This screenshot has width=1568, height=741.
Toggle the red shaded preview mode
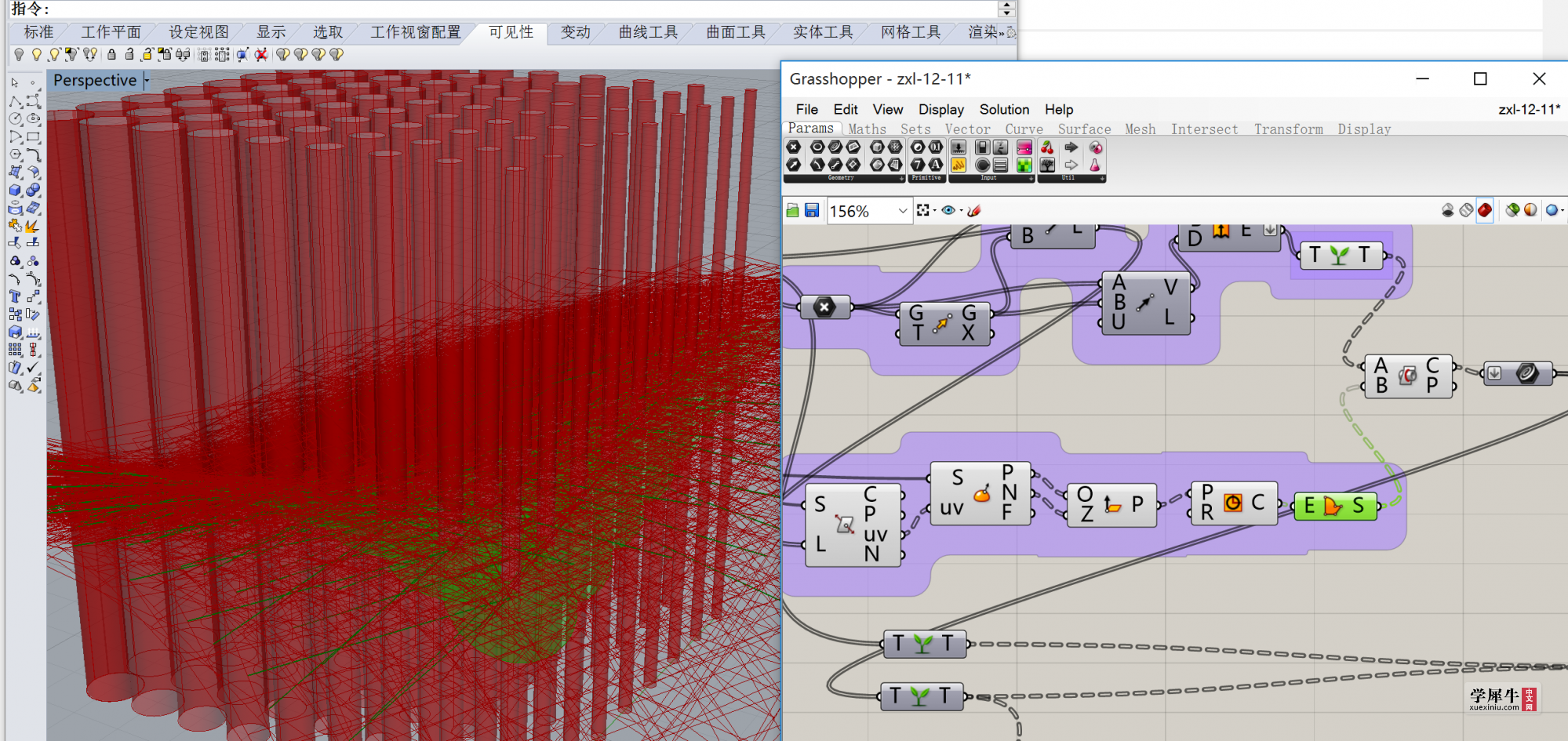tap(1485, 210)
